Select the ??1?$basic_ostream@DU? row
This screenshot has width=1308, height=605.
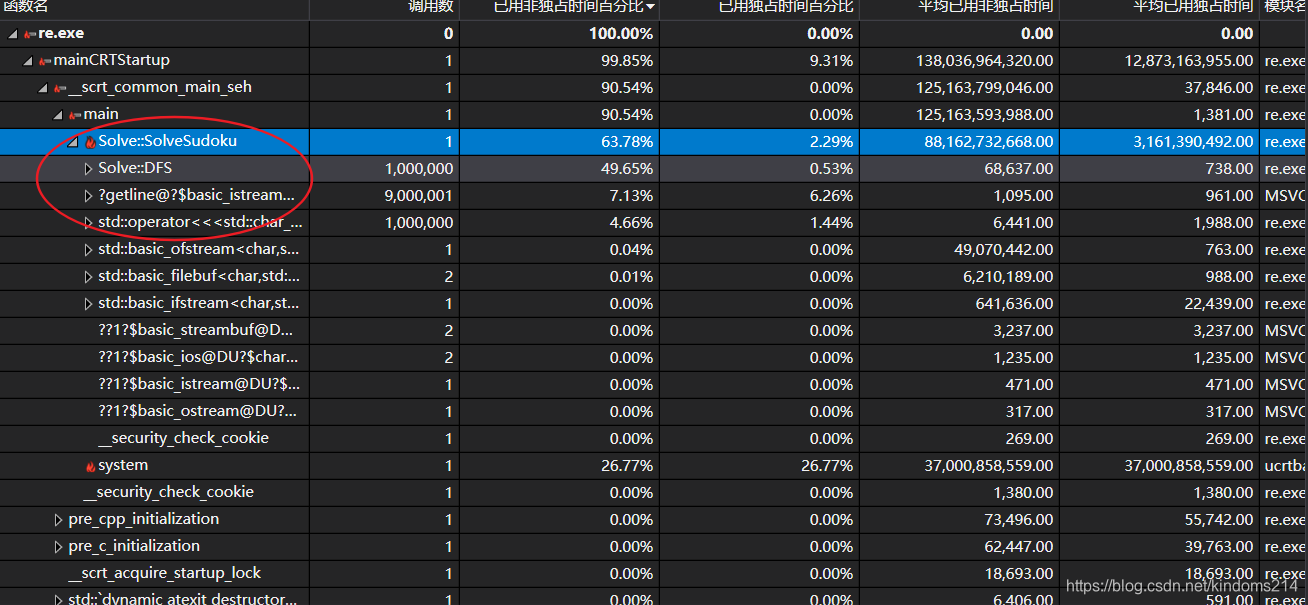tap(654, 411)
